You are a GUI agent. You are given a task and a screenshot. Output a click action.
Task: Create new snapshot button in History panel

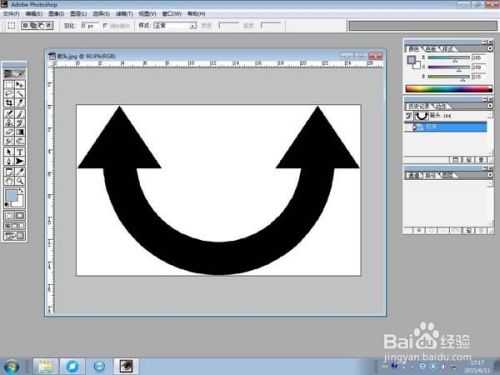(x=468, y=160)
